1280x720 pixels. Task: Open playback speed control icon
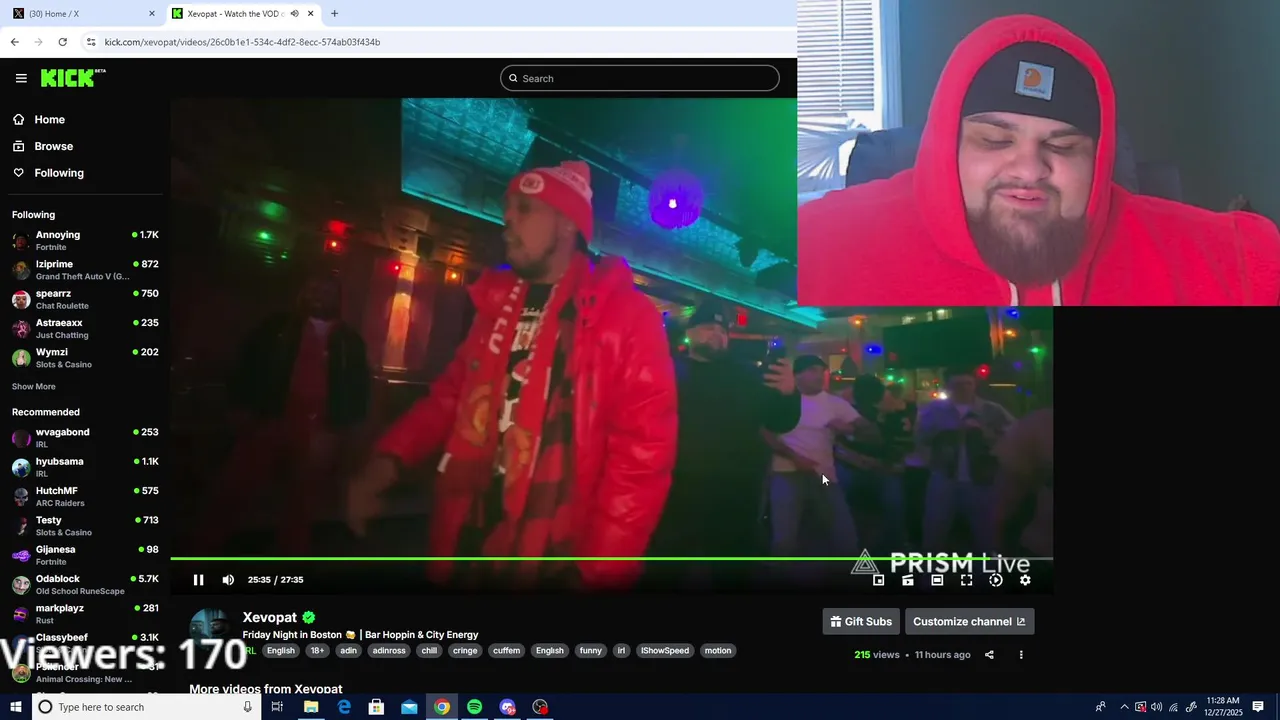point(996,580)
